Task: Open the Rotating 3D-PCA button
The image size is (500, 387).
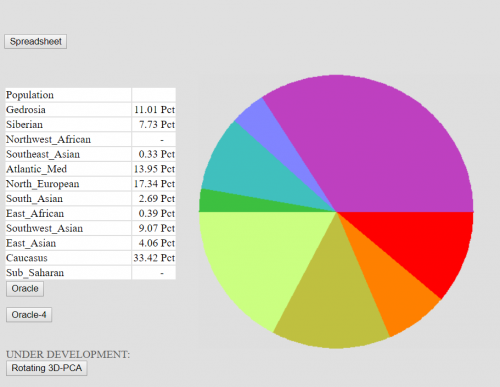Action: (47, 368)
